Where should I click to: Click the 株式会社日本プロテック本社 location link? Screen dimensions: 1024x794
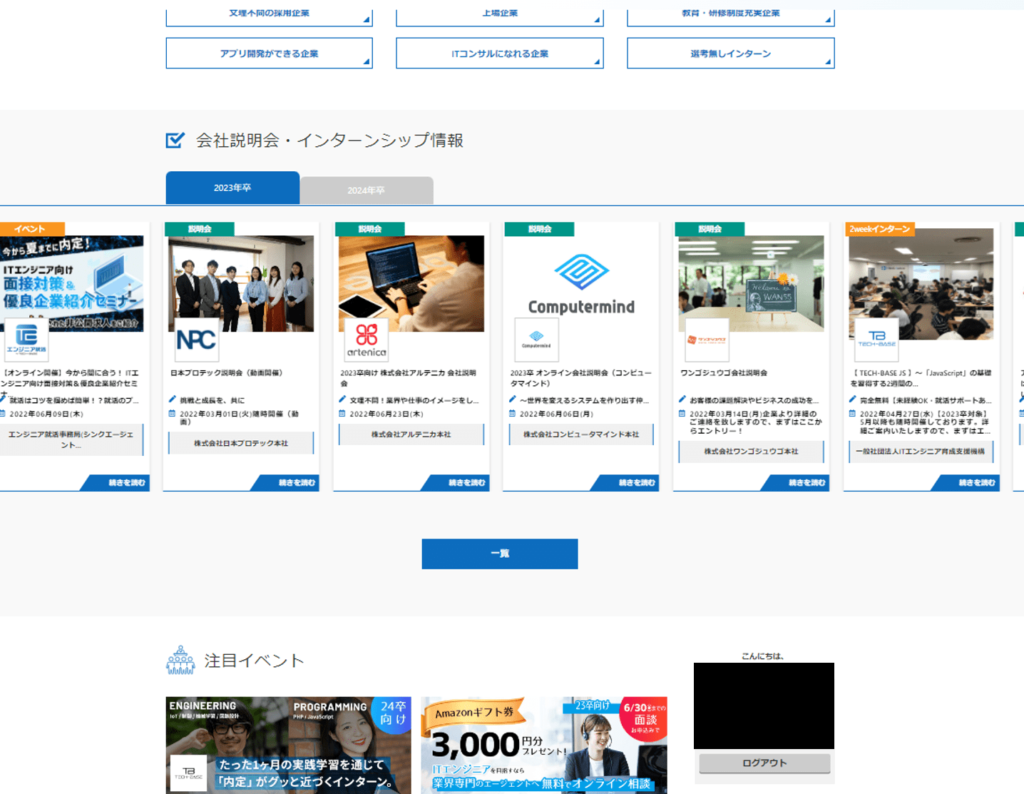coord(240,440)
